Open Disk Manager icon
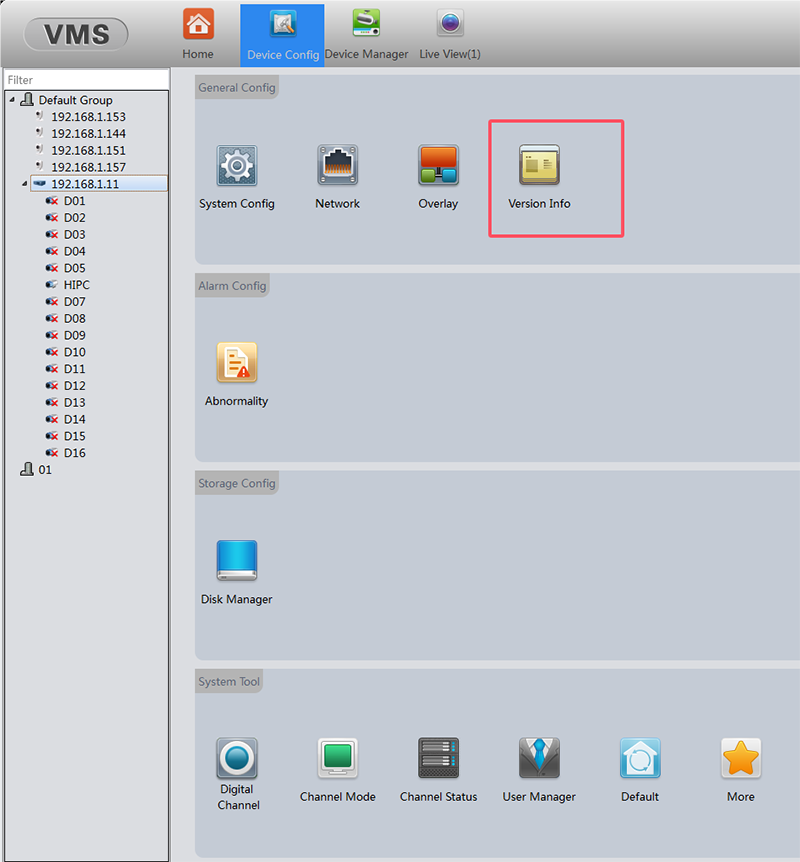800x862 pixels. click(236, 561)
